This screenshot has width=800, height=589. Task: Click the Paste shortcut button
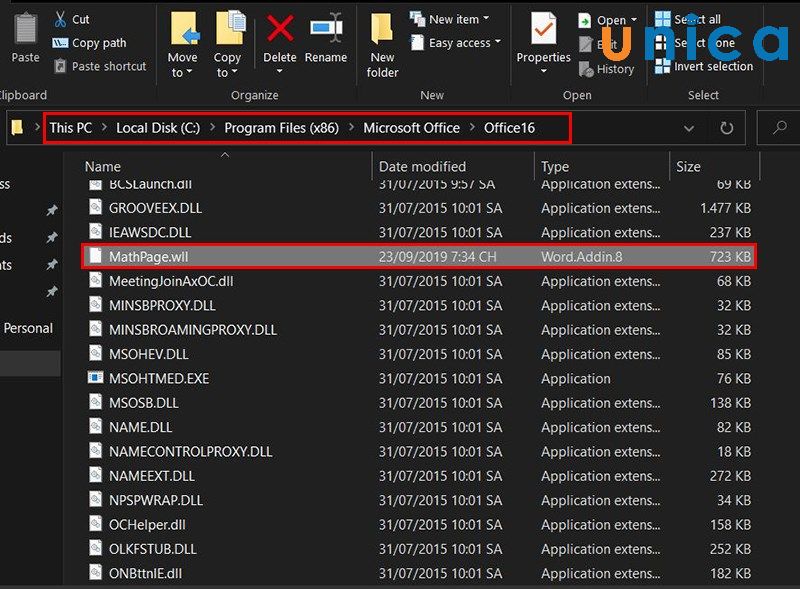click(x=99, y=66)
